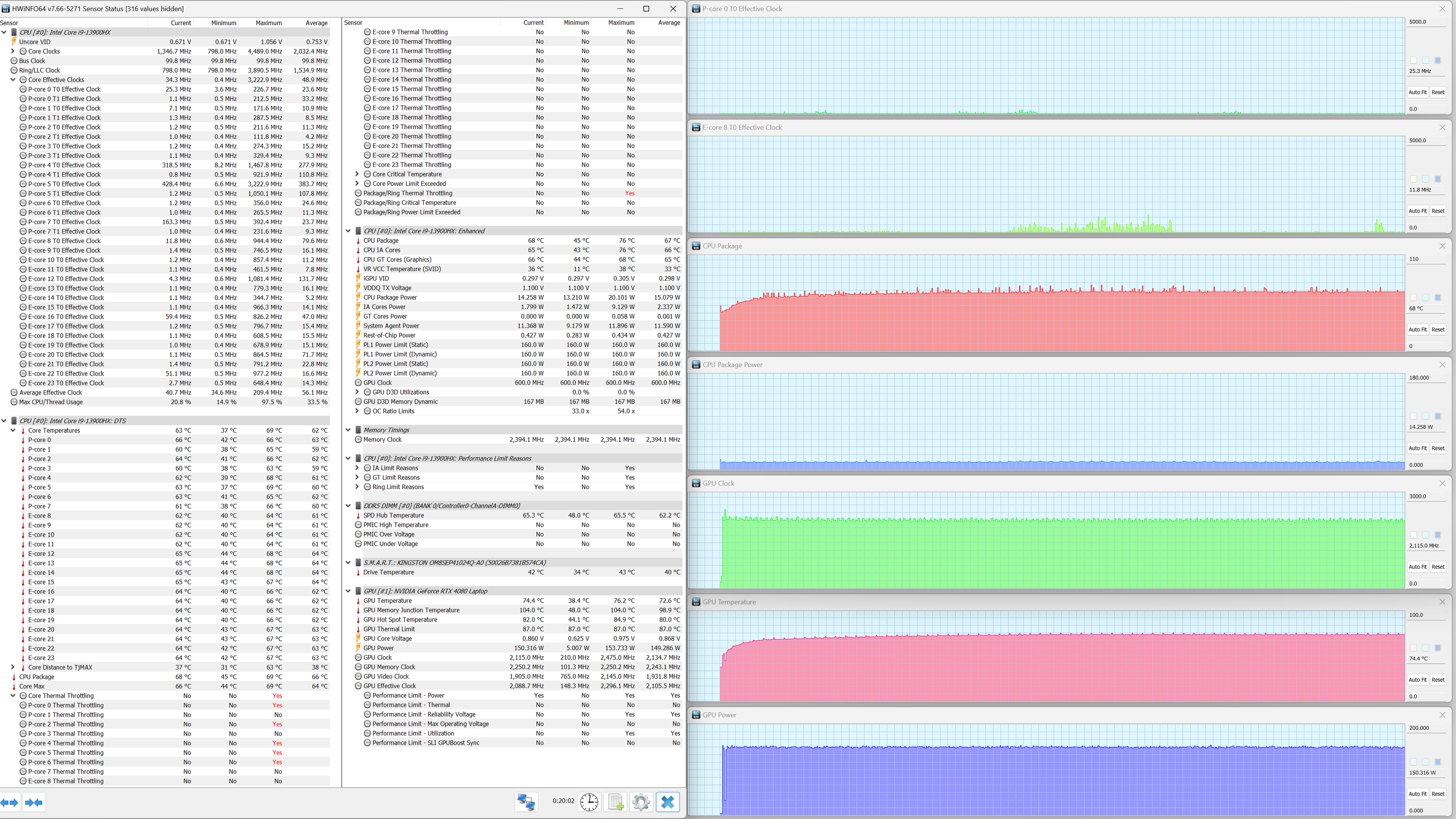1456x819 pixels.
Task: Click the middle light-blue swatch in CPU Package graph
Action: (x=1425, y=298)
